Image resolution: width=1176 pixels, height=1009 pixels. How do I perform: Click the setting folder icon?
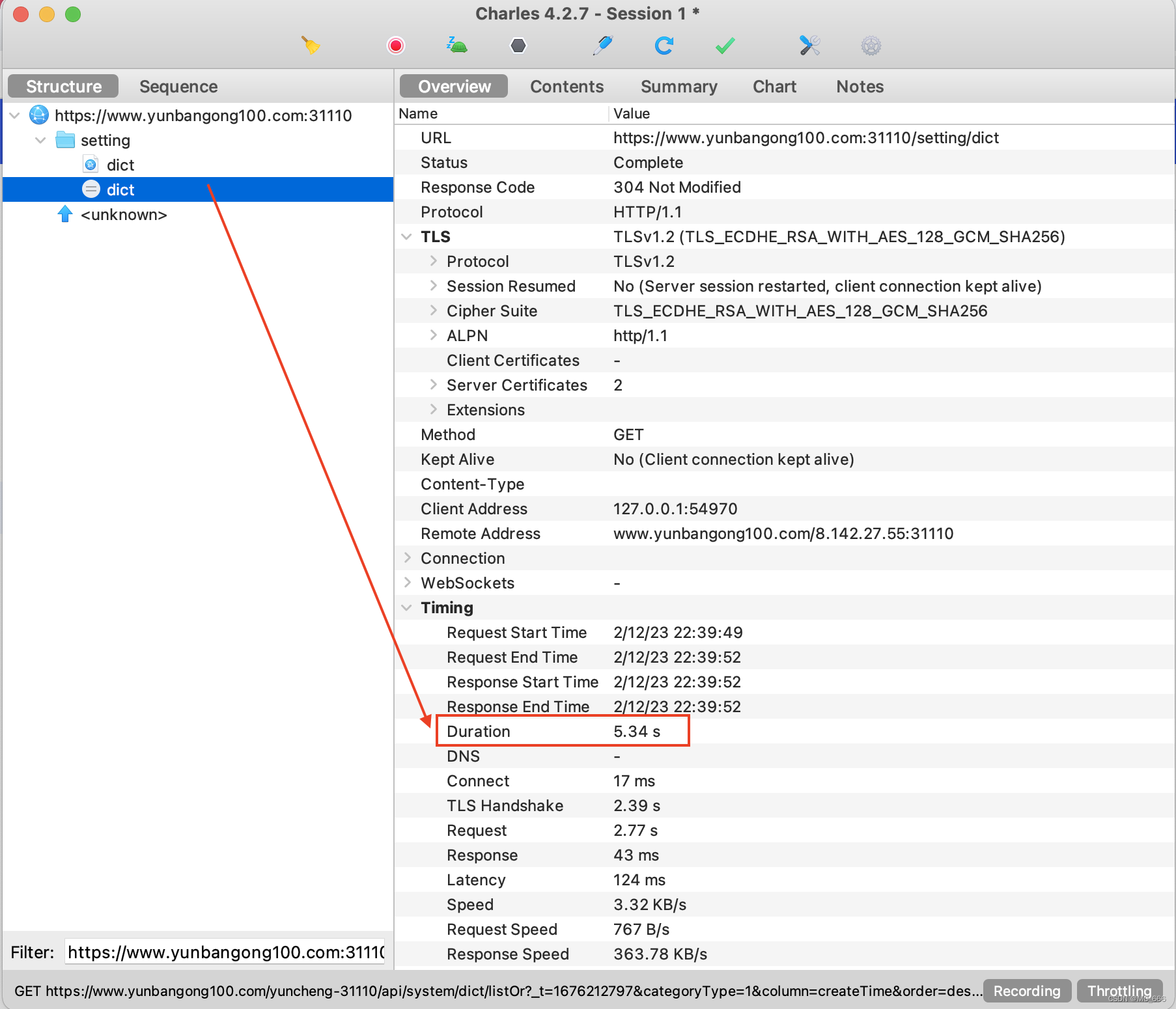coord(65,140)
